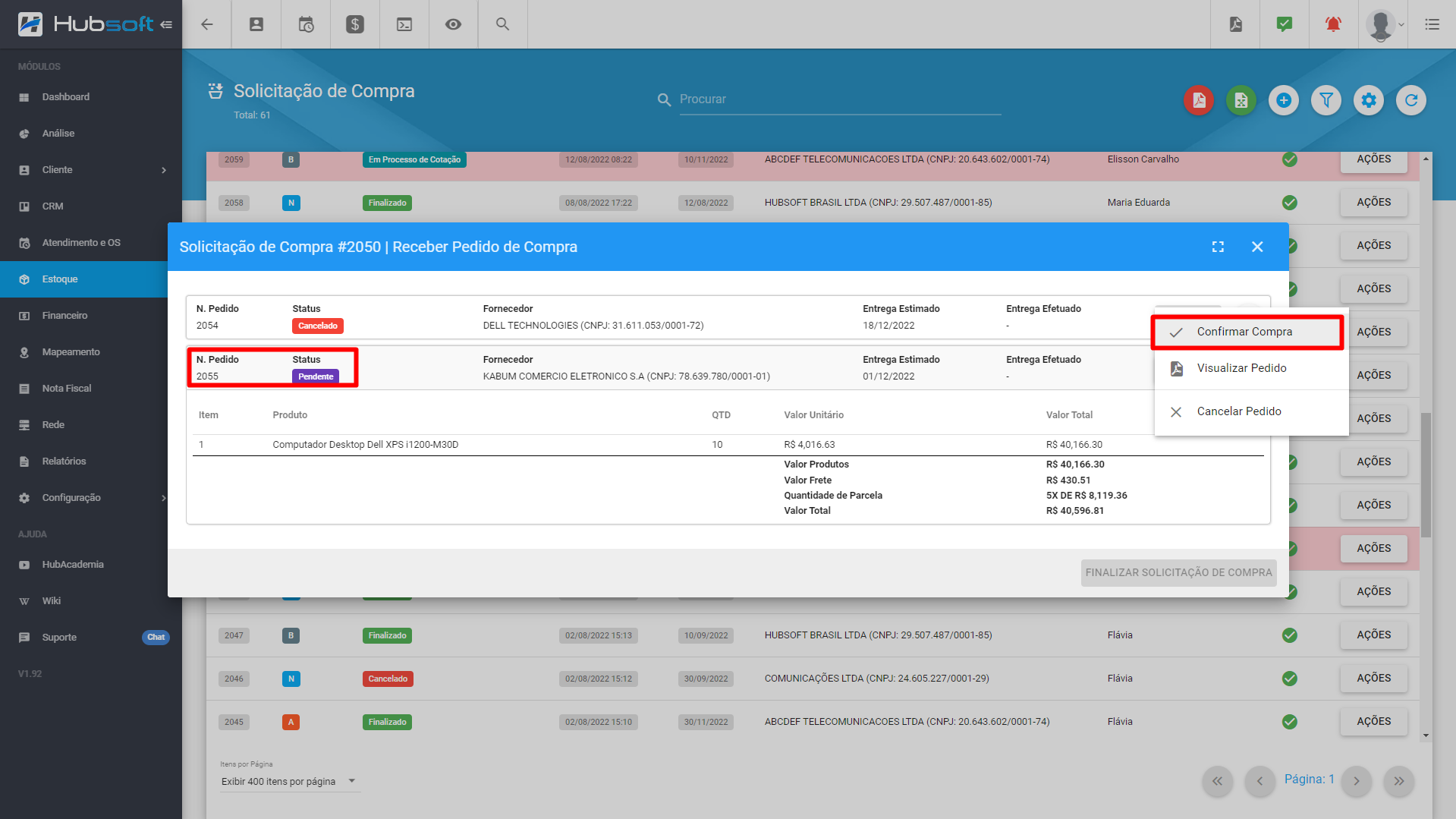This screenshot has width=1456, height=819.
Task: Export list with red PDF button
Action: tap(1199, 100)
